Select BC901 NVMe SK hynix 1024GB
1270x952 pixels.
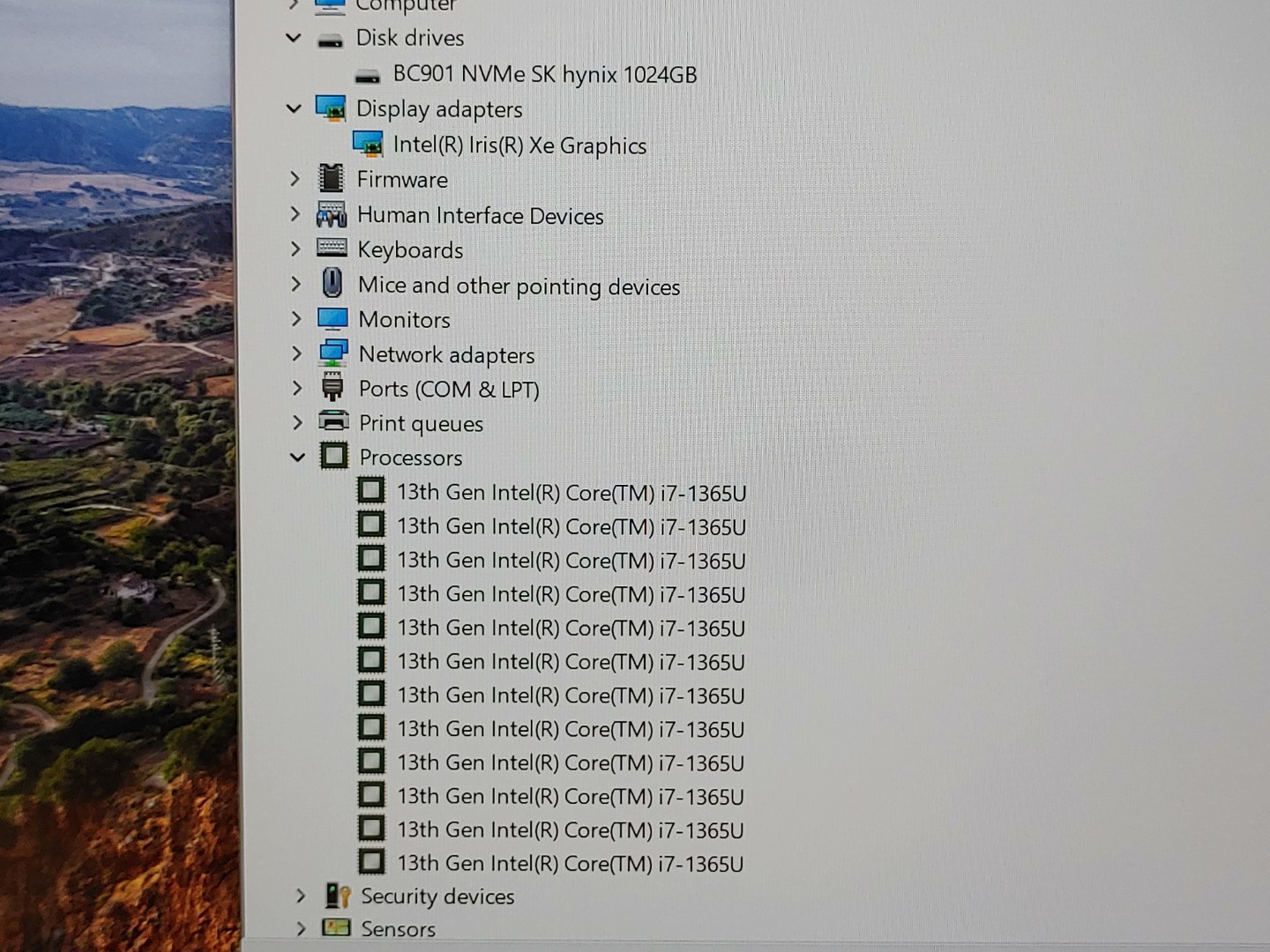tap(545, 74)
